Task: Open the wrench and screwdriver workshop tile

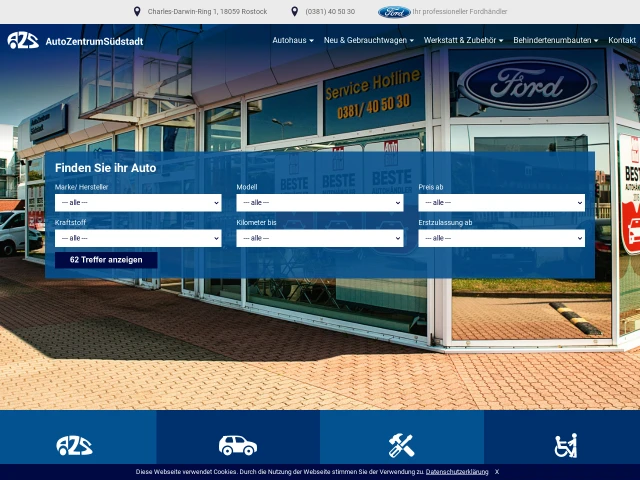Action: point(401,445)
